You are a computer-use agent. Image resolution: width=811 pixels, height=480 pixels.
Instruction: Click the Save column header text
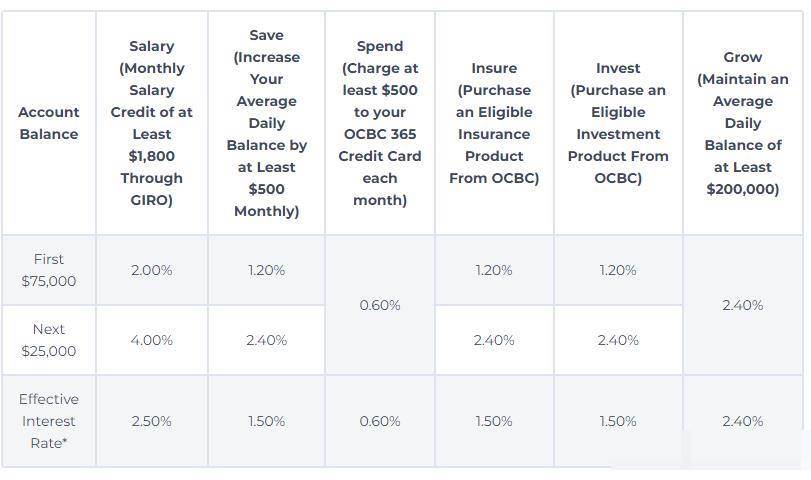point(266,123)
